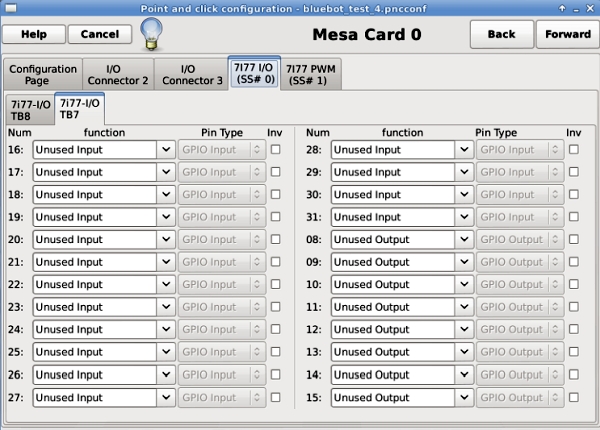Check the Inv box for pin 15
Screen dimensions: 600x430
point(574,397)
